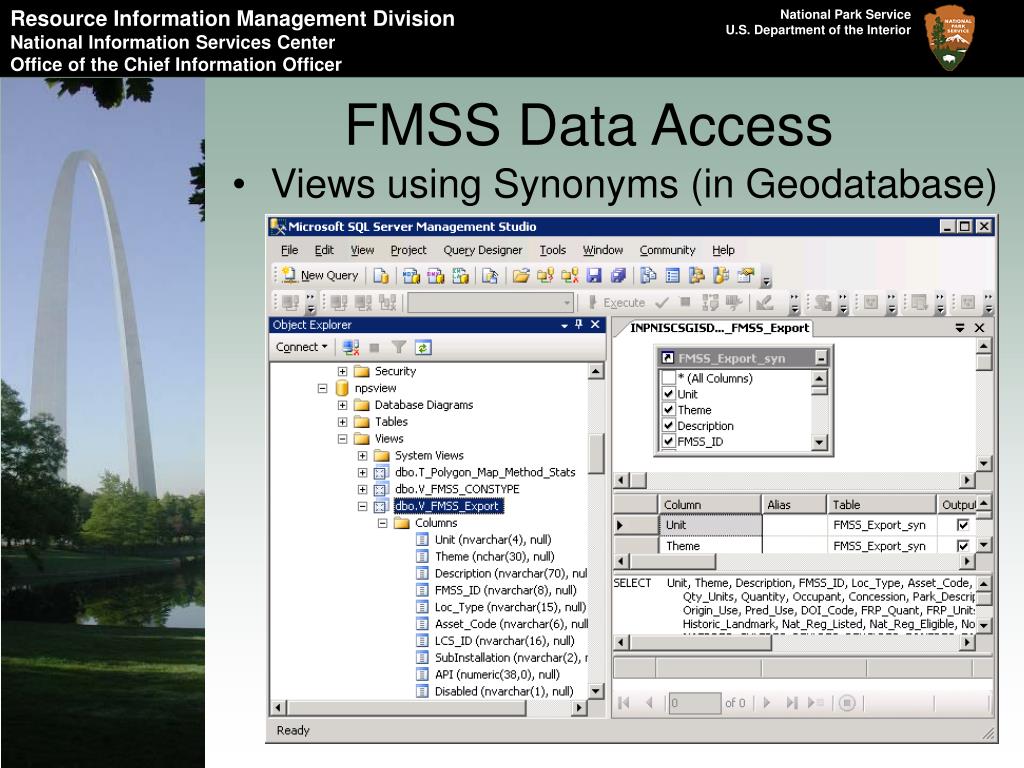The image size is (1024, 768).
Task: Click the Stop icon in Object Explorer toolbar
Action: pos(374,347)
